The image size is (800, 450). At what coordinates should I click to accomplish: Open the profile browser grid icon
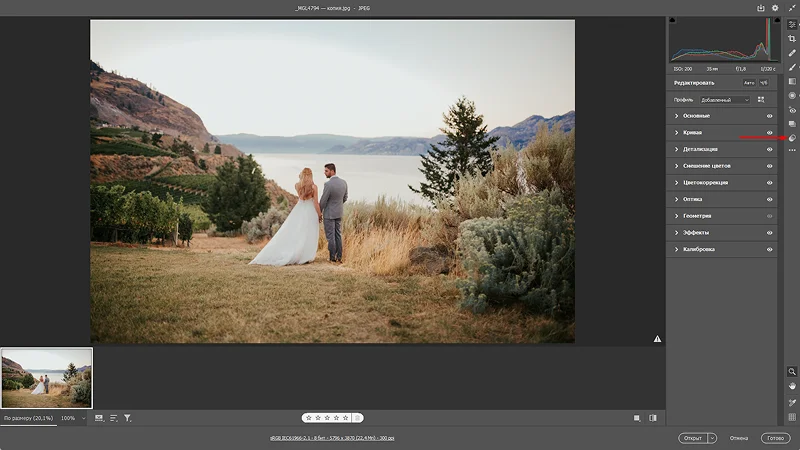761,99
